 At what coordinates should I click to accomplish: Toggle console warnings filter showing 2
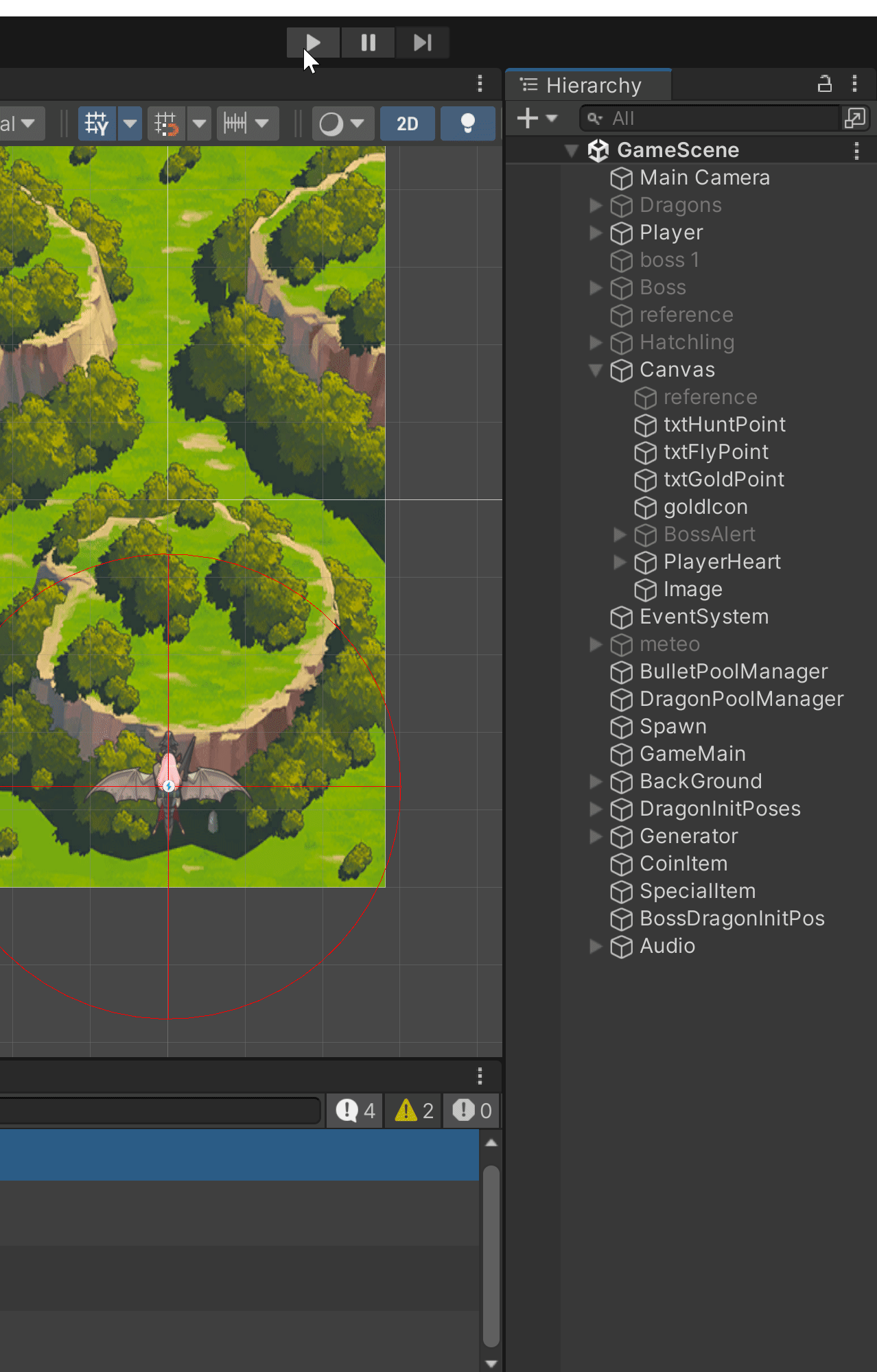click(414, 1111)
